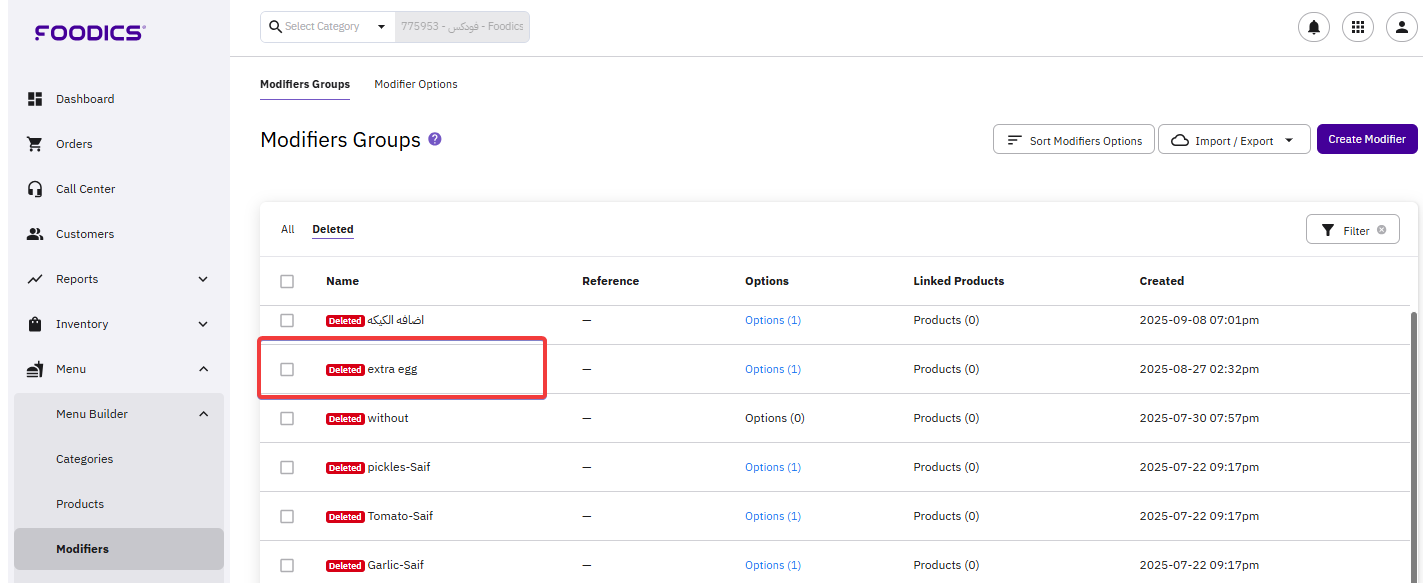Click the vertical scrollbar in the table
Viewport: 1423px width, 583px height.
(1413, 440)
